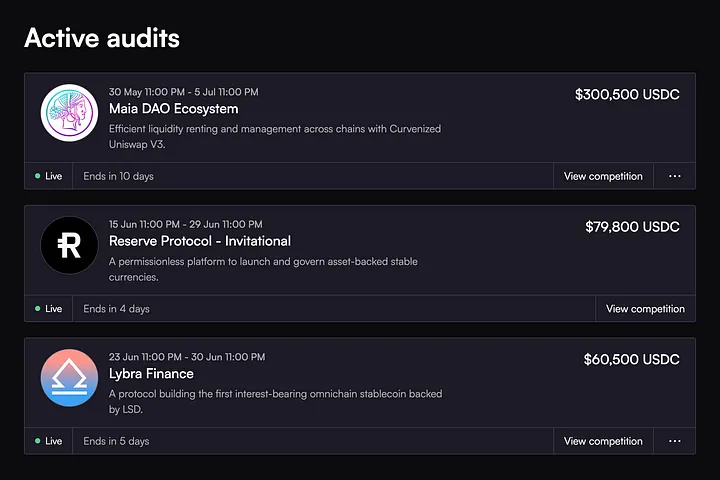Click the $300,500 USDC prize amount

(x=627, y=95)
